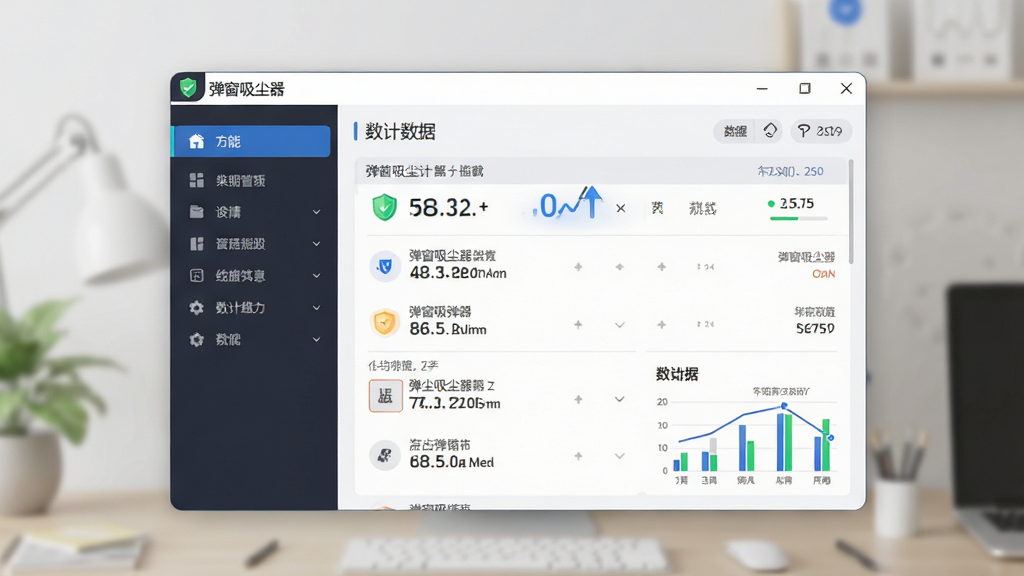
Task: Open the selected blue home item in sidebar
Action: 251,141
